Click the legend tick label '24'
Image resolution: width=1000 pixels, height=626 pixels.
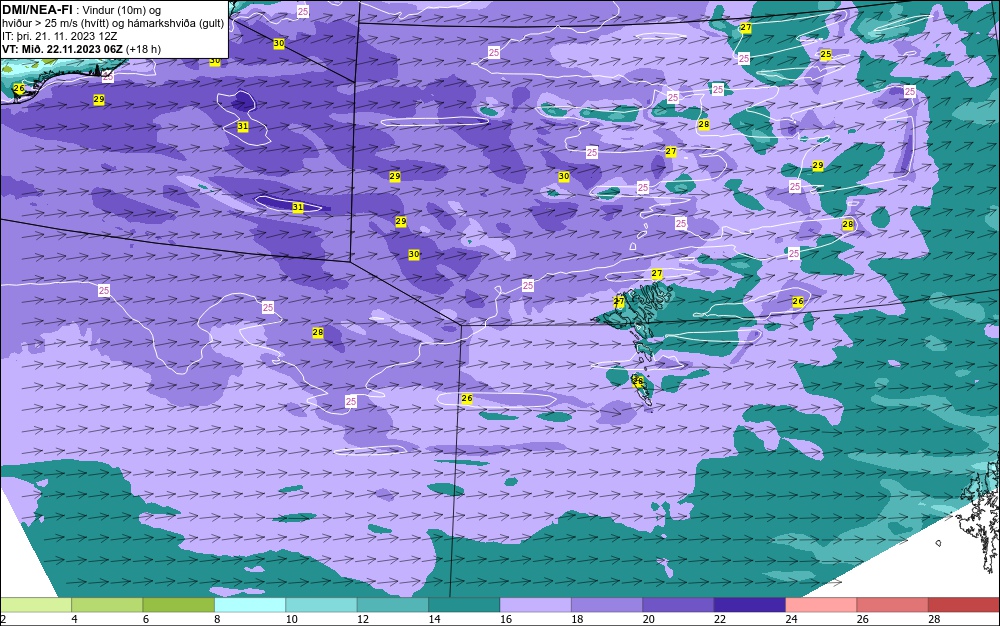tap(791, 619)
